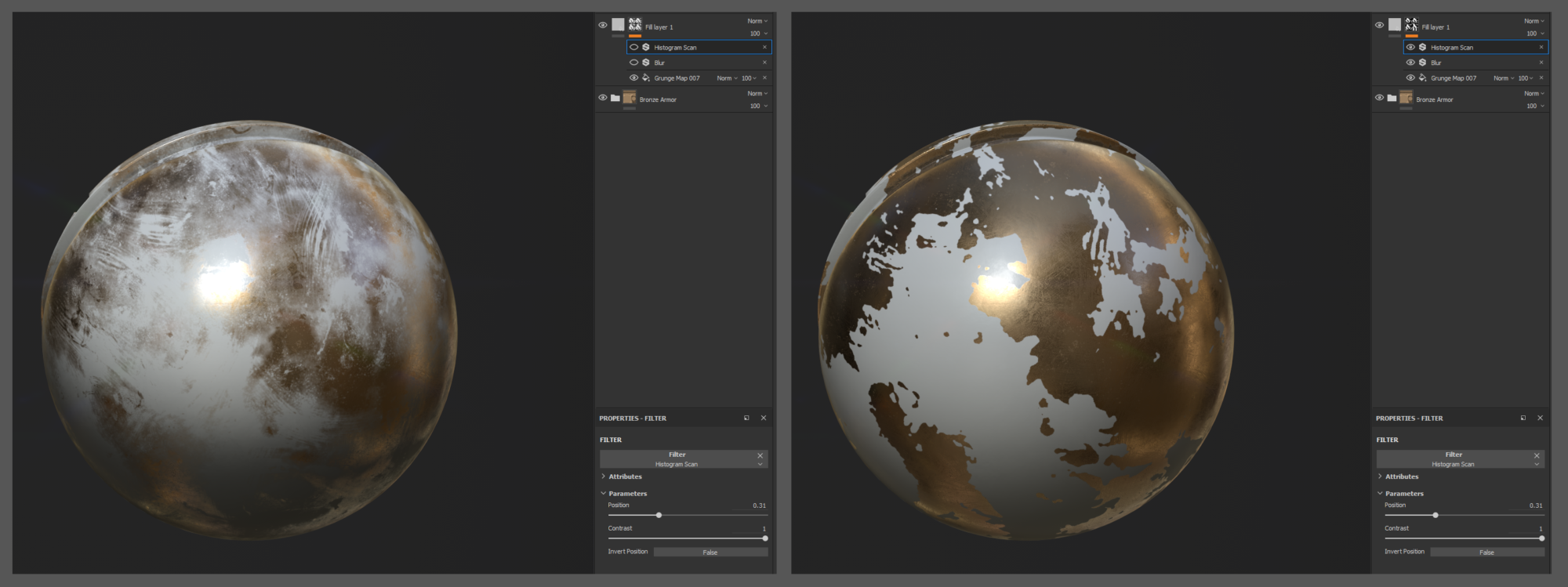Clear the Histogram Scan filter slot, left Properties
The height and width of the screenshot is (587, 1568).
coord(760,455)
